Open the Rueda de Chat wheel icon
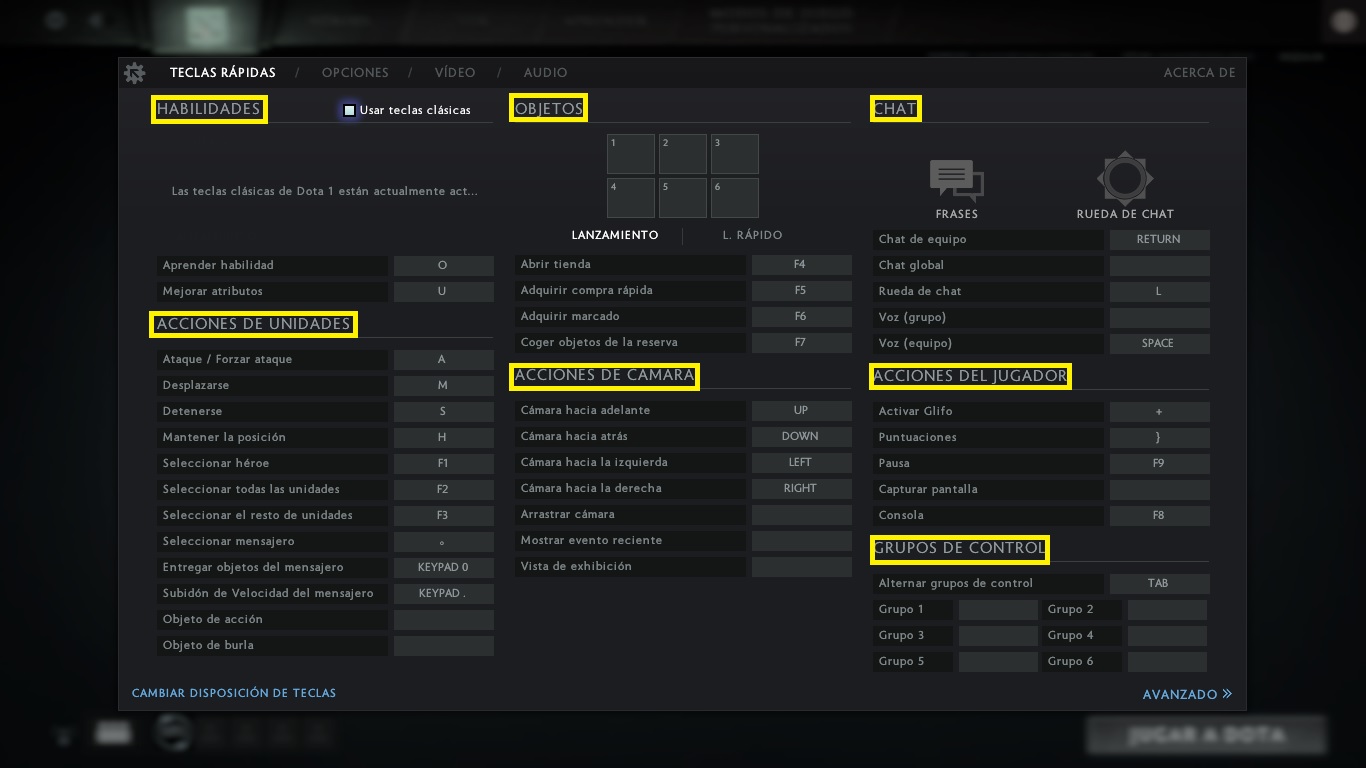Viewport: 1366px width, 768px height. (1125, 179)
